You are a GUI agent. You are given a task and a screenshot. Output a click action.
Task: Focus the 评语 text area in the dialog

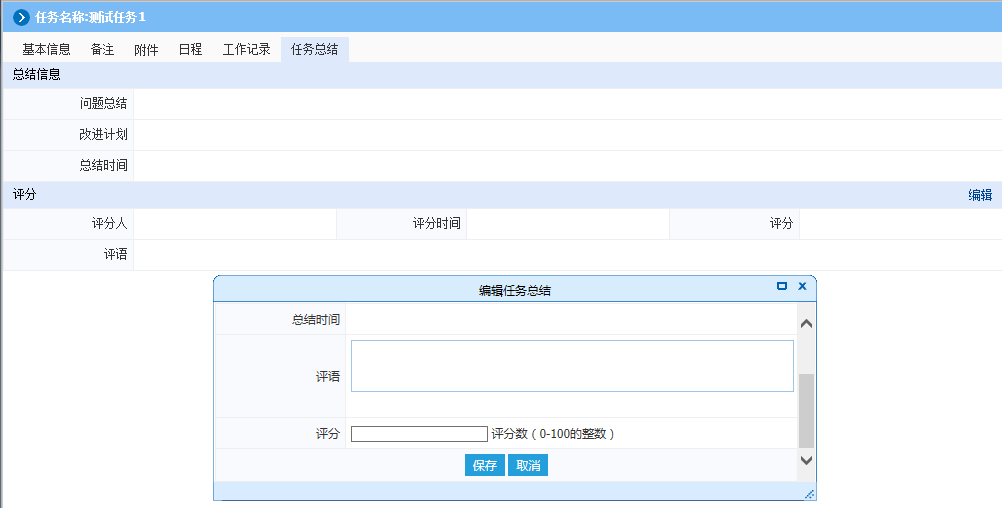click(x=571, y=366)
